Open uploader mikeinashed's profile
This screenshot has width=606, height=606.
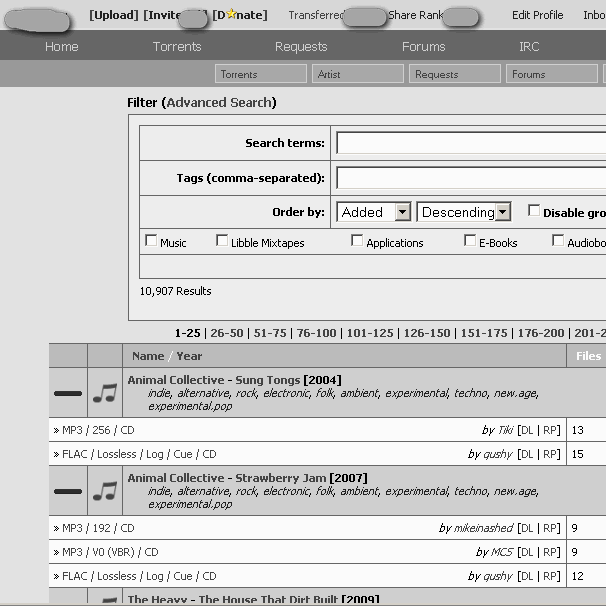click(484, 528)
